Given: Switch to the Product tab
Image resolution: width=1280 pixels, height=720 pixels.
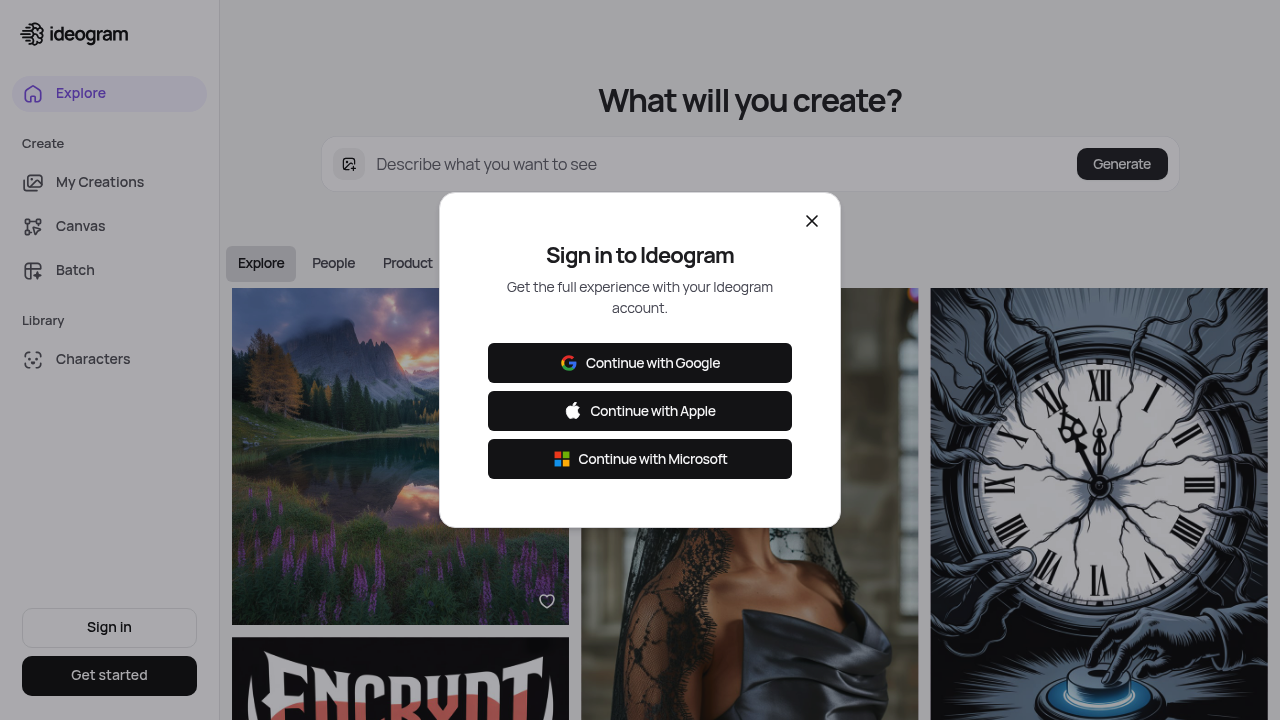Looking at the screenshot, I should pyautogui.click(x=408, y=263).
